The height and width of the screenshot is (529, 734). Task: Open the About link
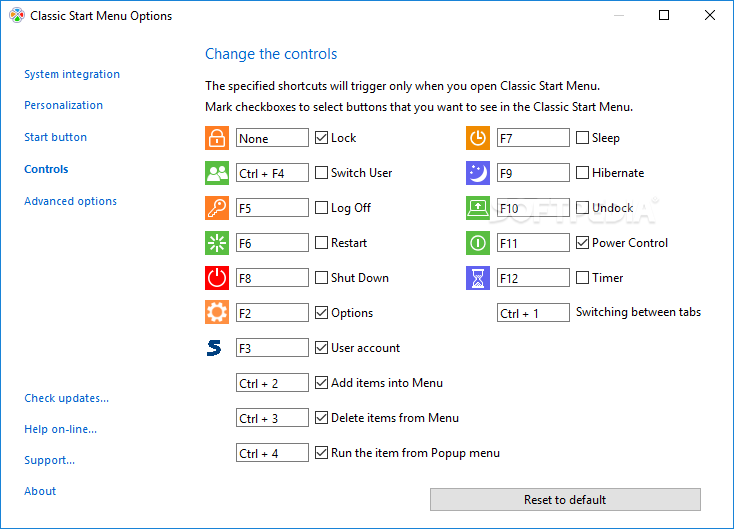40,491
